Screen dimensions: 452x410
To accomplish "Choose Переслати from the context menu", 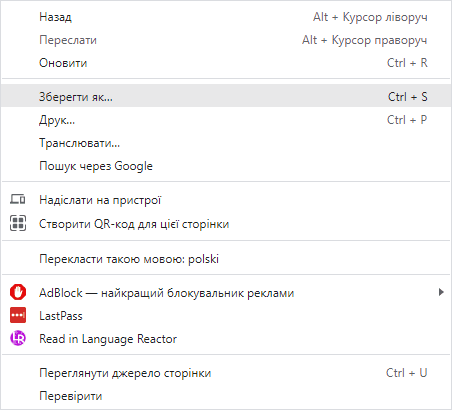I will pos(226,40).
